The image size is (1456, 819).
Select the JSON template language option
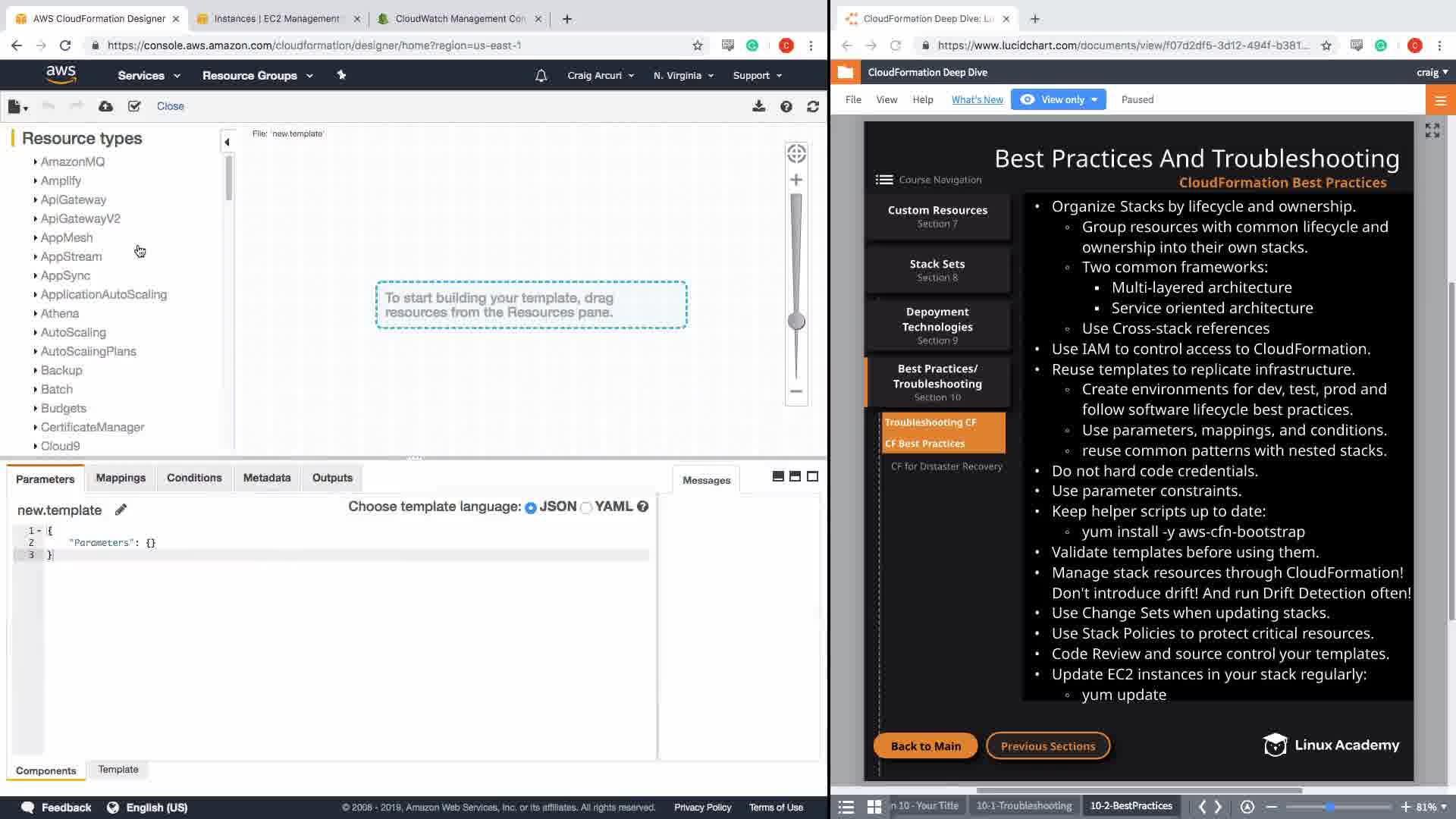531,508
